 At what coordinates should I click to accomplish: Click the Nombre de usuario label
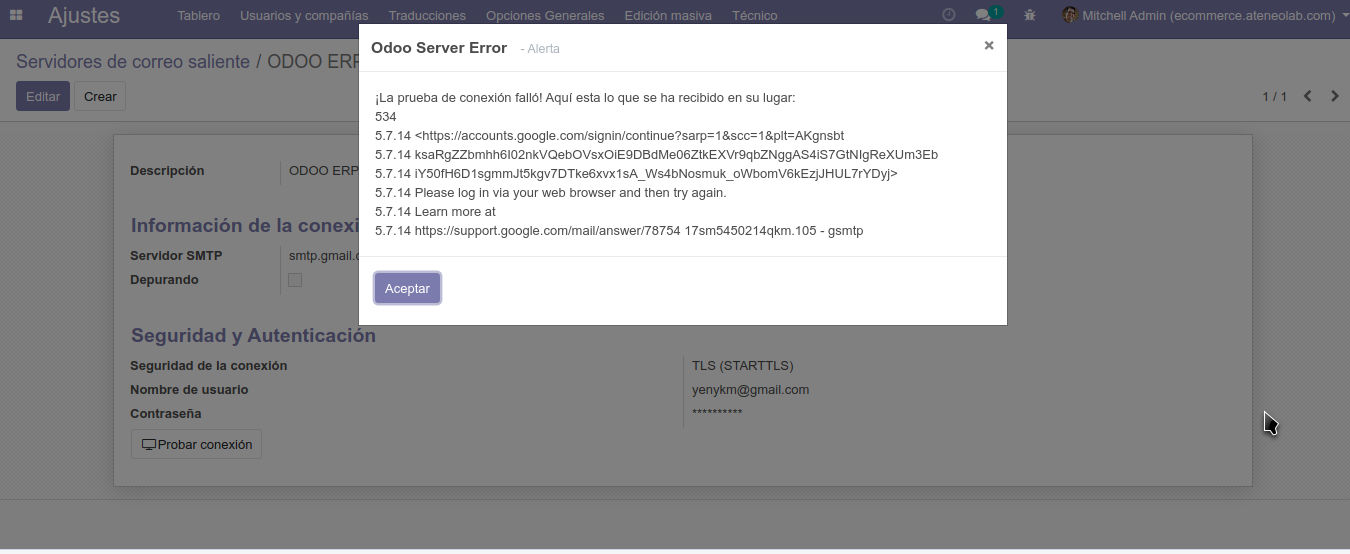pos(189,390)
